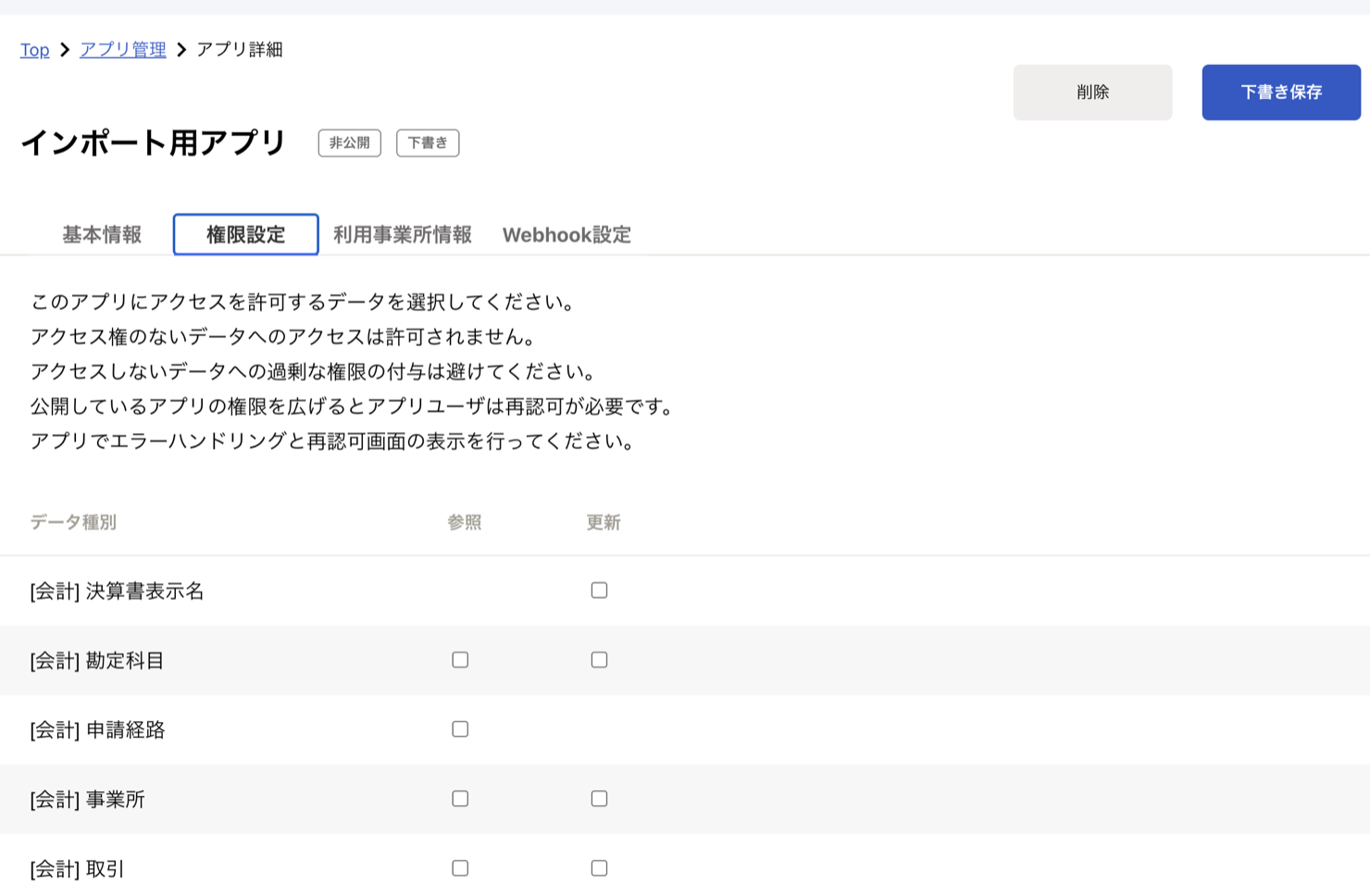
Task: Click the 参照 column header
Action: (x=465, y=522)
